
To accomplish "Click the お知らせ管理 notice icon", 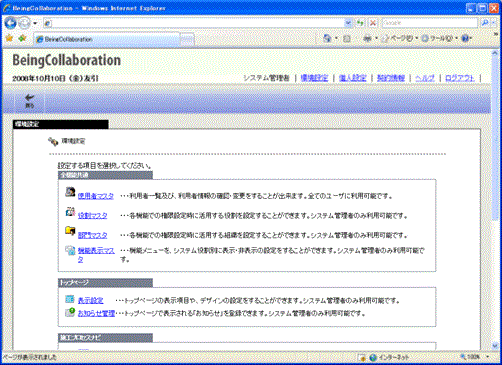I will click(70, 312).
